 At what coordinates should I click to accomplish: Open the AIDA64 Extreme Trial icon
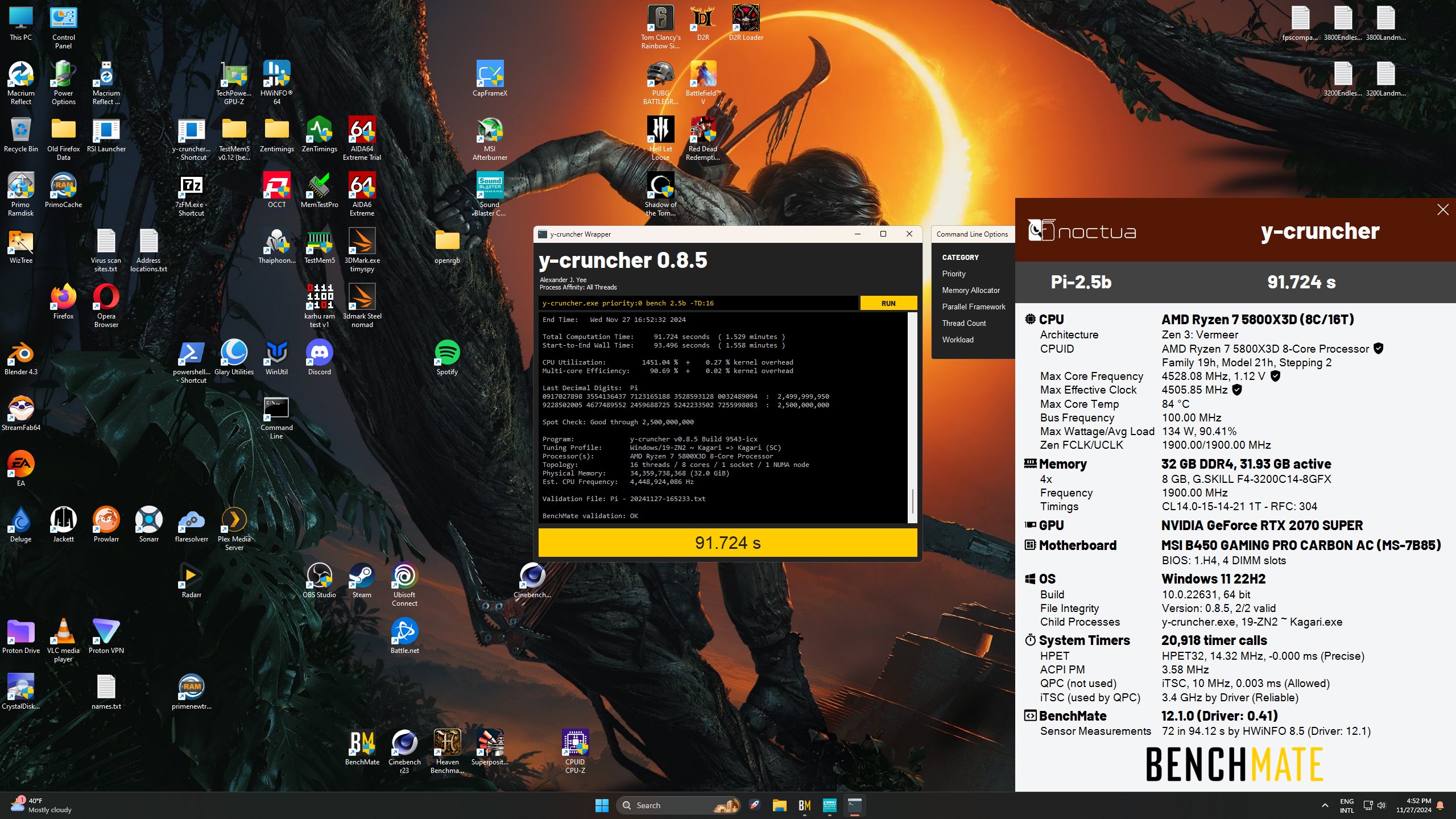[x=362, y=138]
